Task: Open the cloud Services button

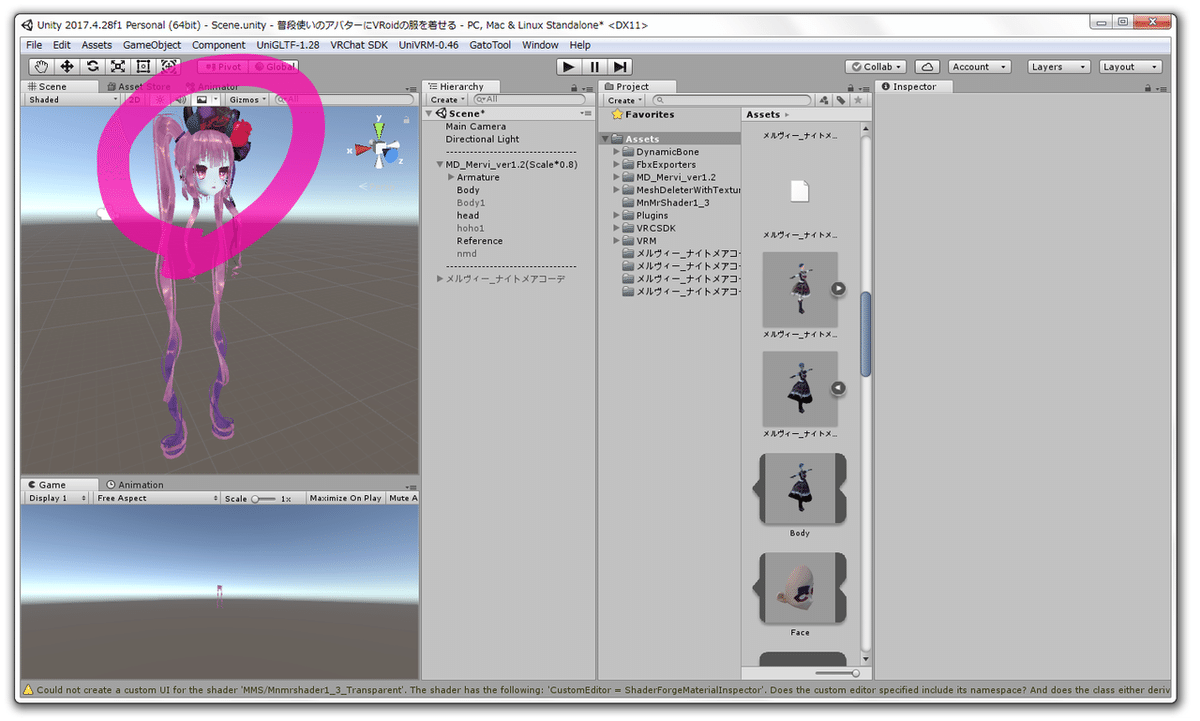Action: [x=928, y=67]
